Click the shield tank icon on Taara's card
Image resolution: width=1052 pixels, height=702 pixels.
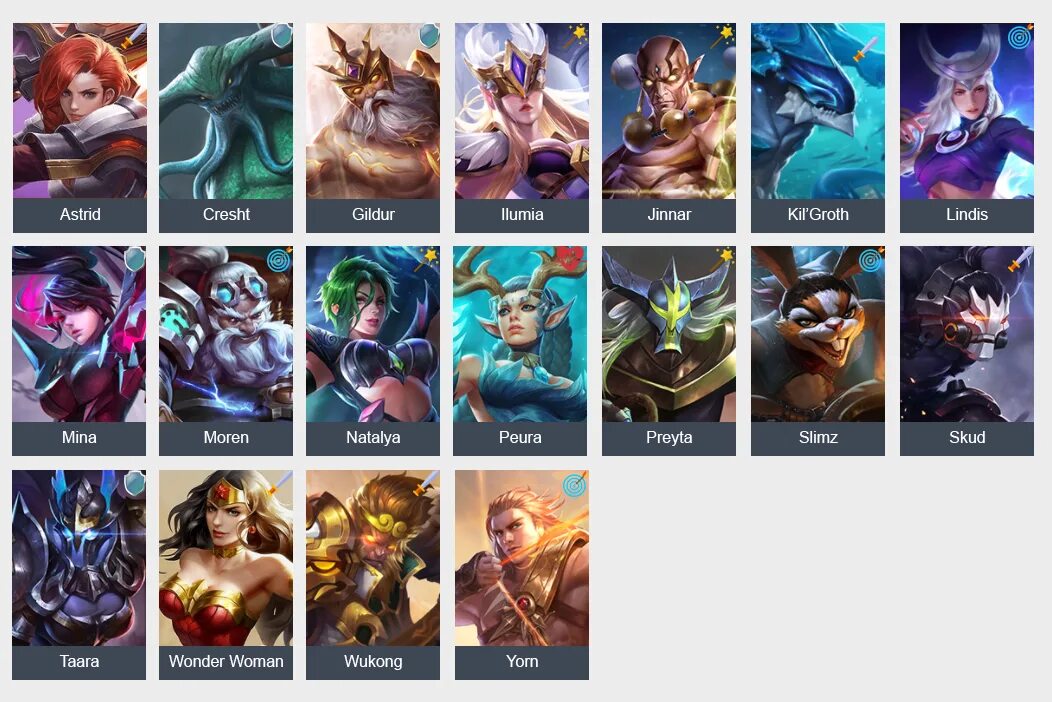tap(136, 482)
